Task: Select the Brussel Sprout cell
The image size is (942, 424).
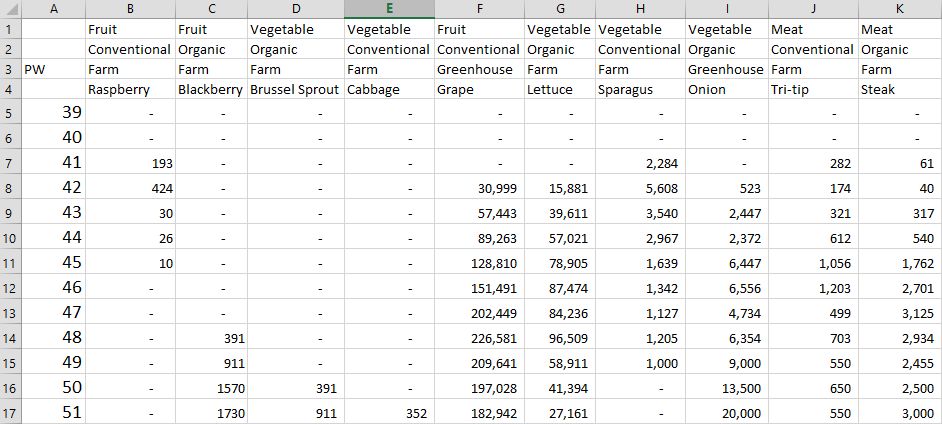Action: (296, 89)
